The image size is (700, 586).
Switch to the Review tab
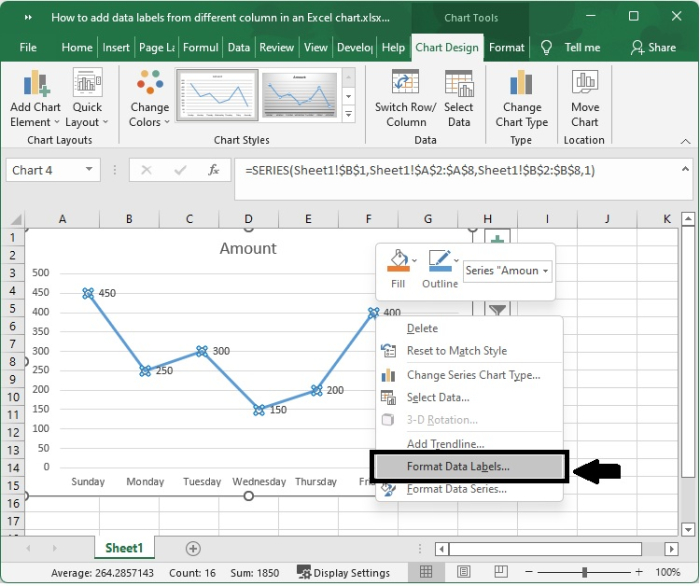click(276, 47)
